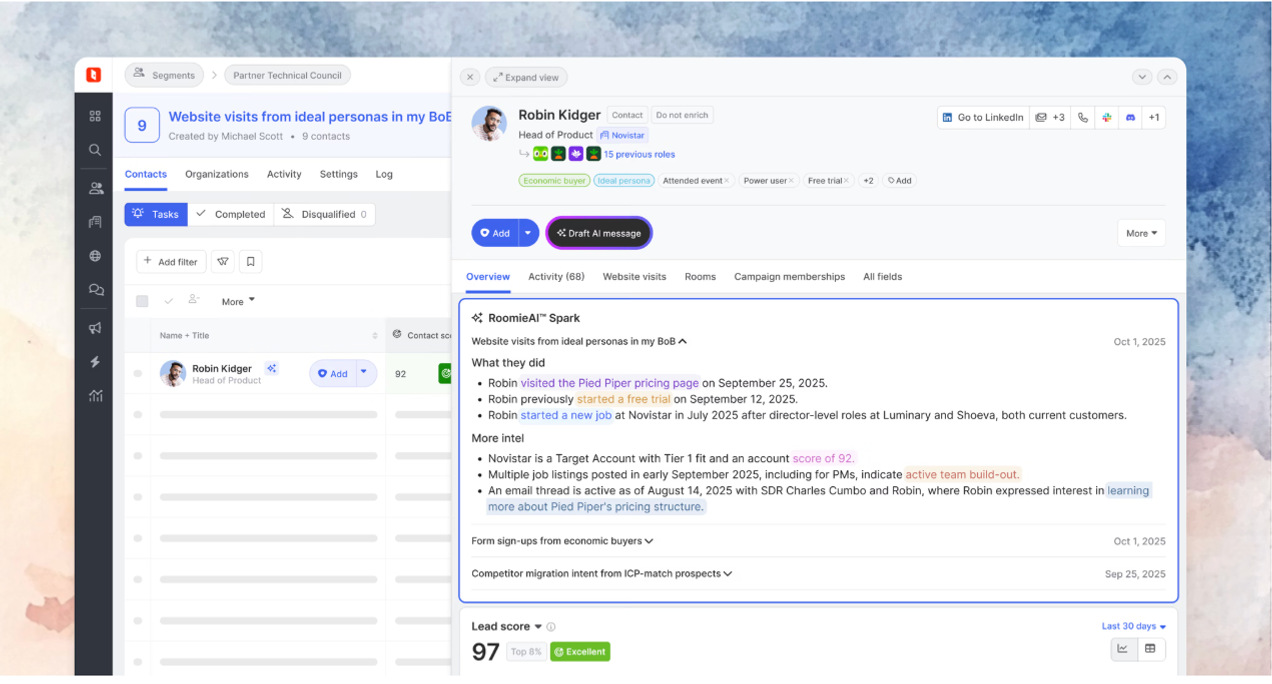The width and height of the screenshot is (1272, 684).
Task: Open the lightning bolt automations icon
Action: pos(95,362)
